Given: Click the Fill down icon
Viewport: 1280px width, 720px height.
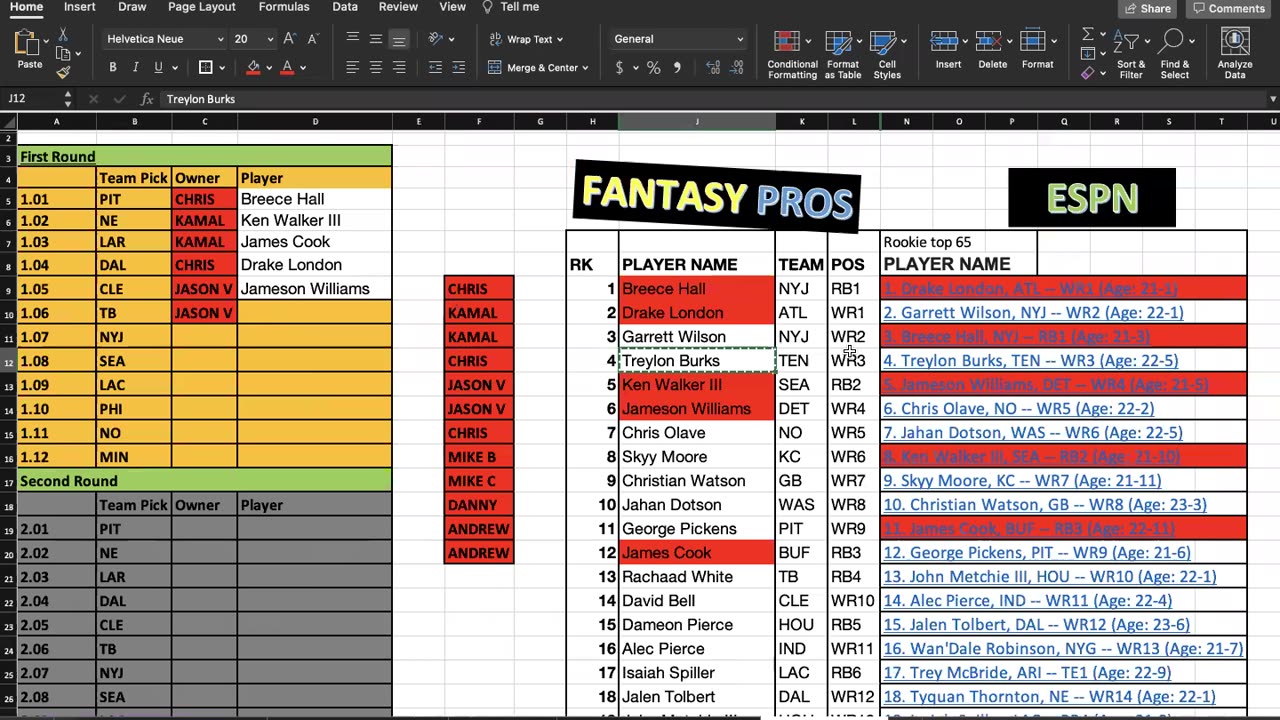Looking at the screenshot, I should pos(1087,54).
